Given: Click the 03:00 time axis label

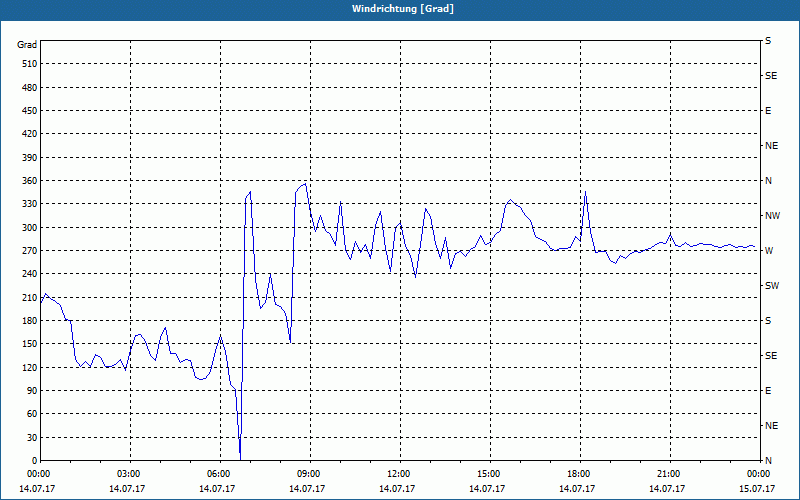Looking at the screenshot, I should click(x=128, y=473).
